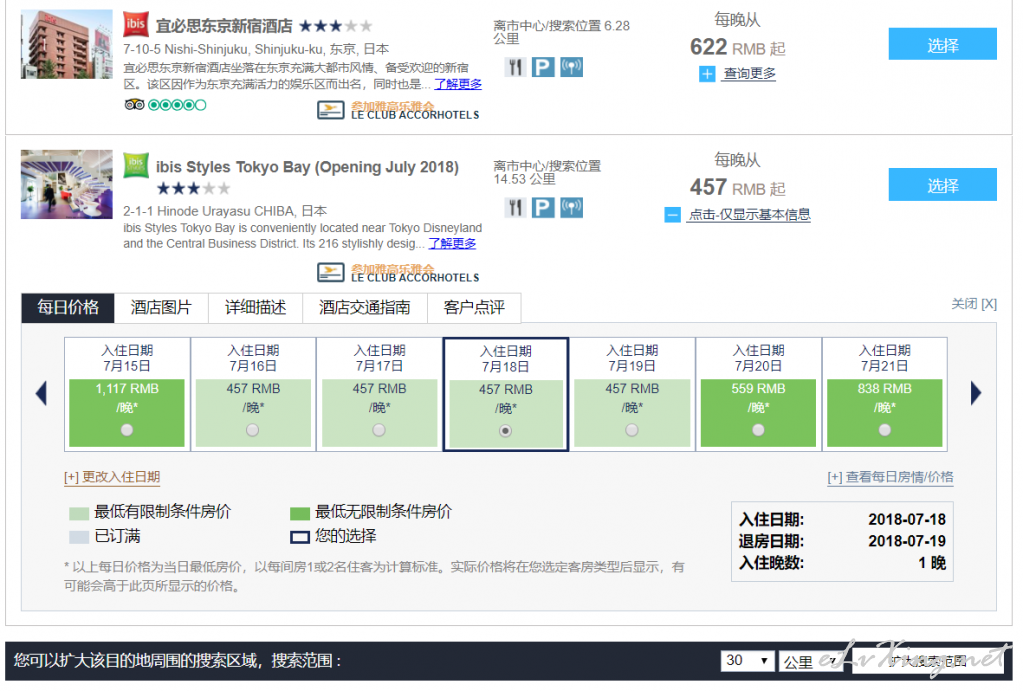
Task: Open the search radius 30 dropdown
Action: point(747,660)
